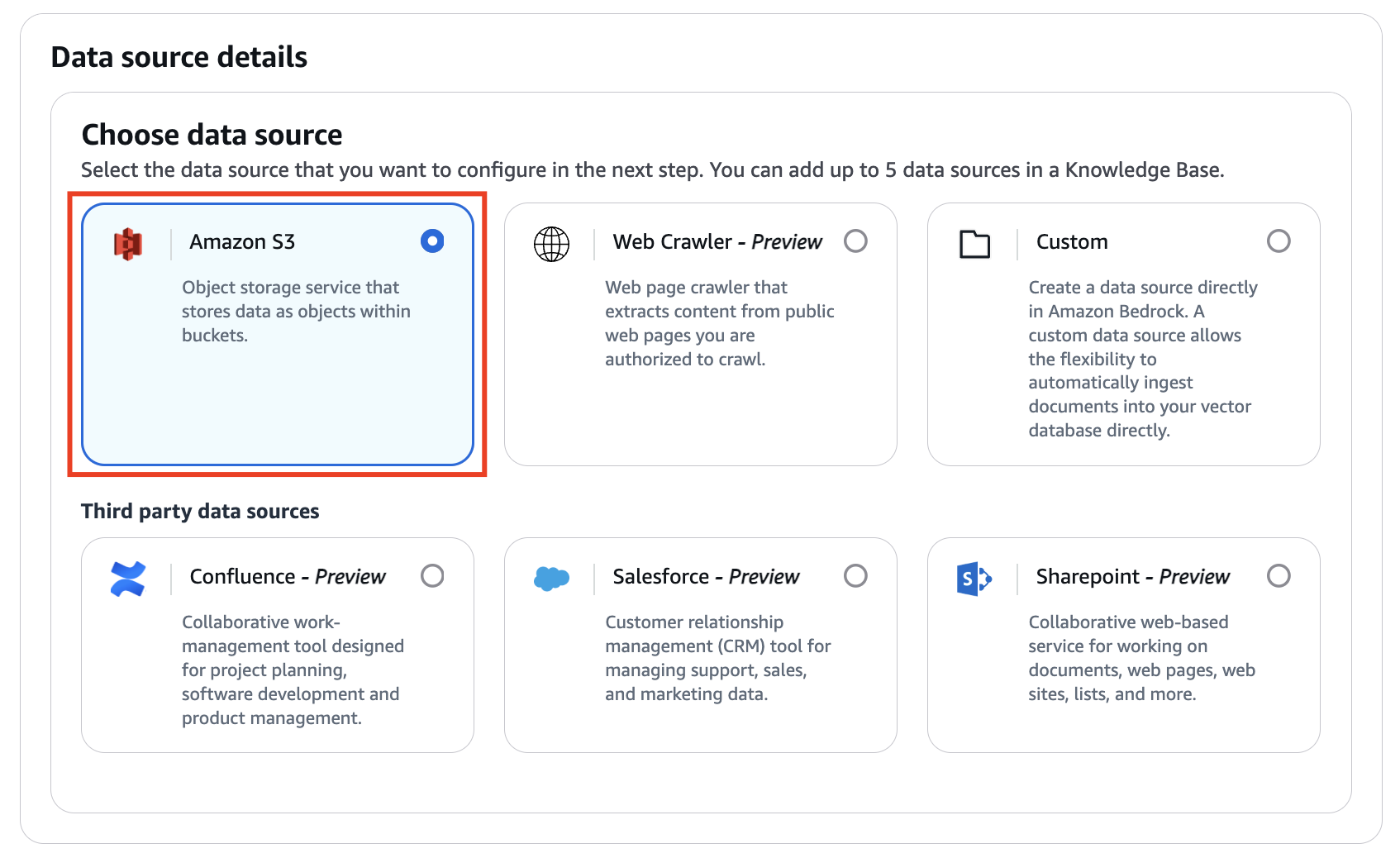1400x858 pixels.
Task: Click the Custom data source folder icon
Action: [975, 243]
